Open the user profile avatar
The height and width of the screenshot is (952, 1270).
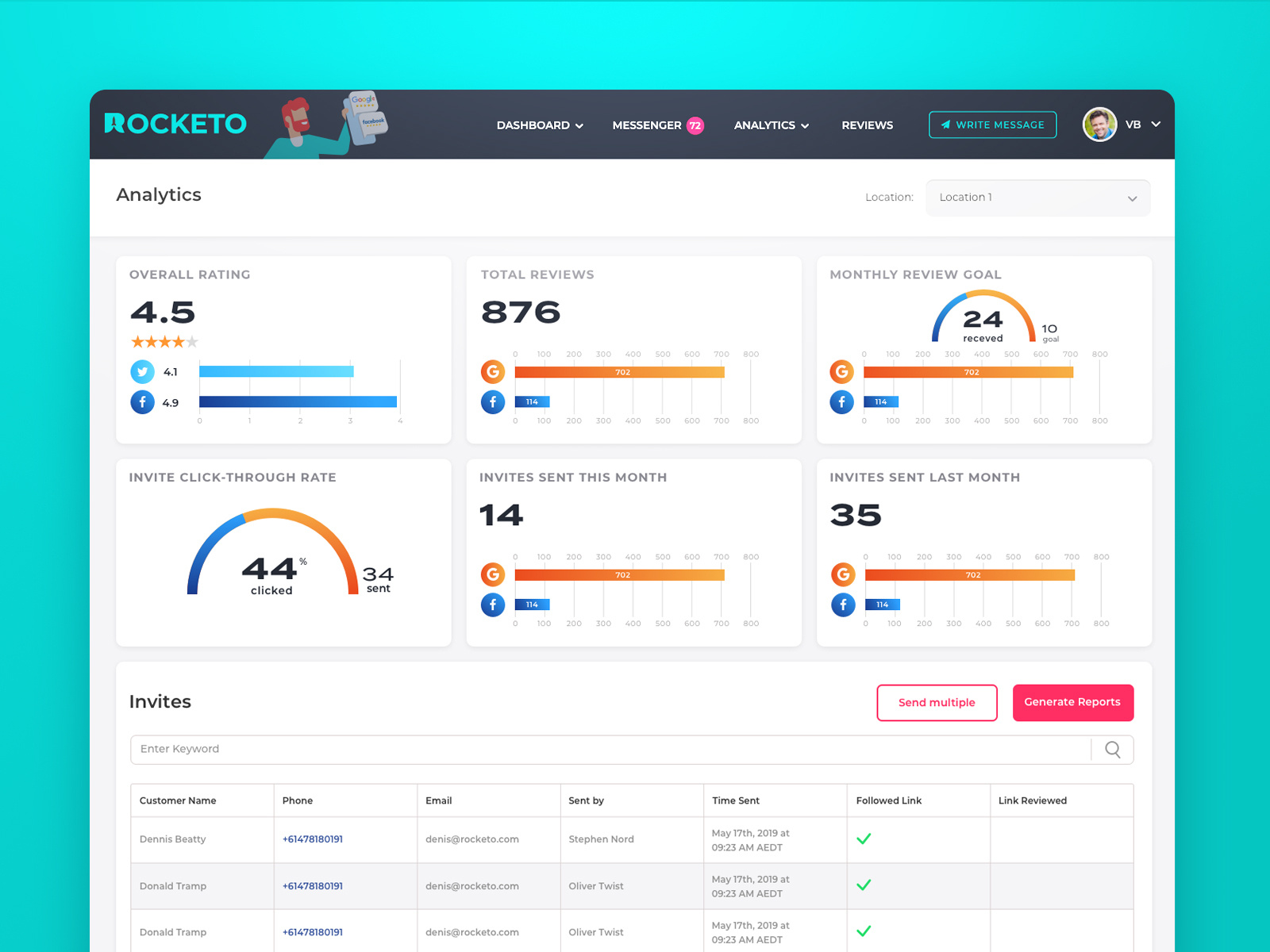pos(1099,125)
